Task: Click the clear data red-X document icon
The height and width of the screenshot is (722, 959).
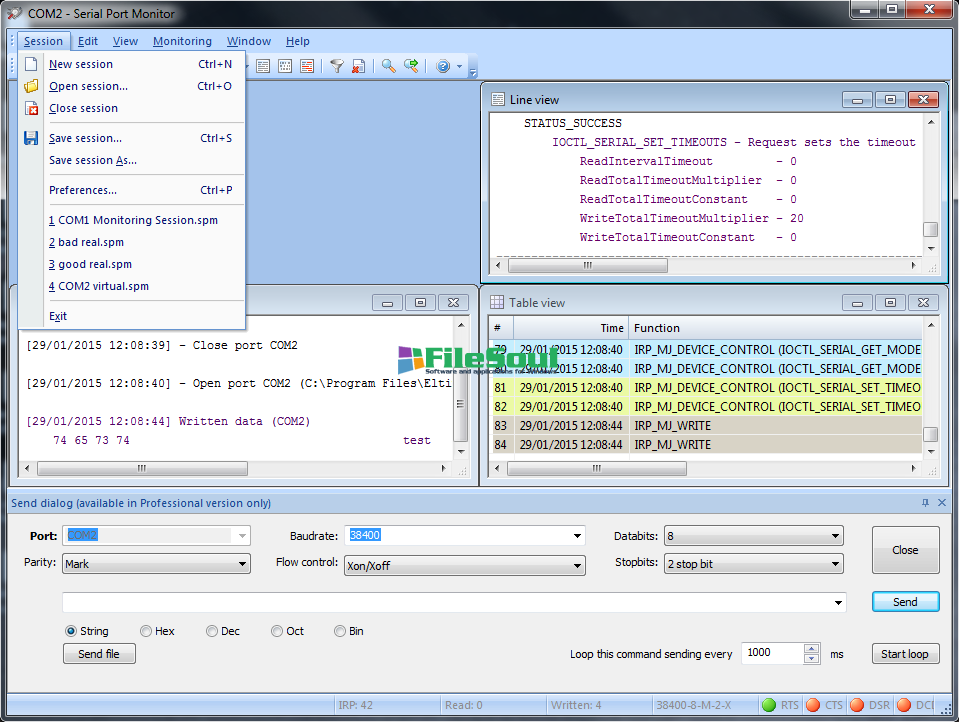Action: (x=357, y=66)
